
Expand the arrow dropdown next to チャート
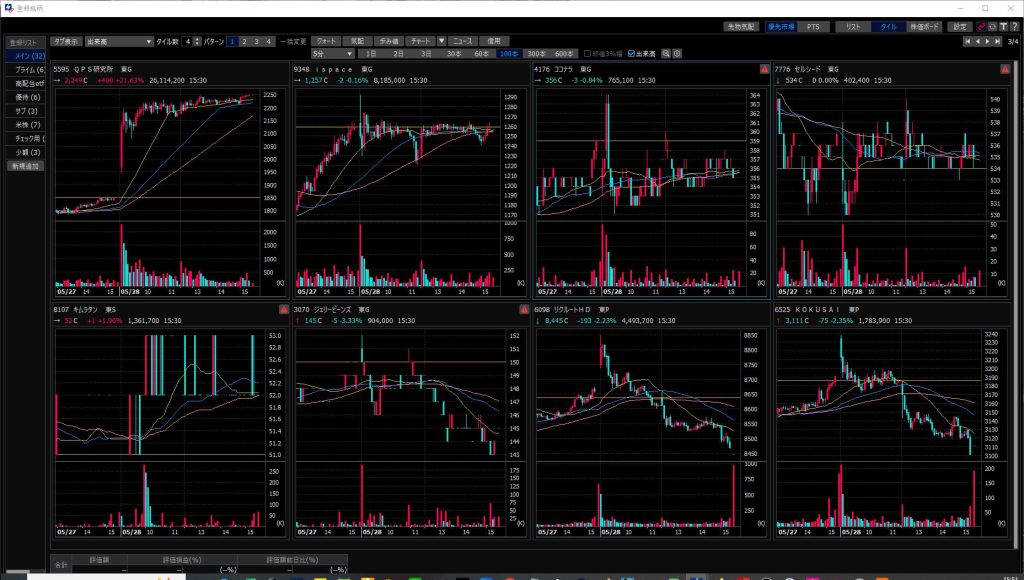[x=441, y=41]
